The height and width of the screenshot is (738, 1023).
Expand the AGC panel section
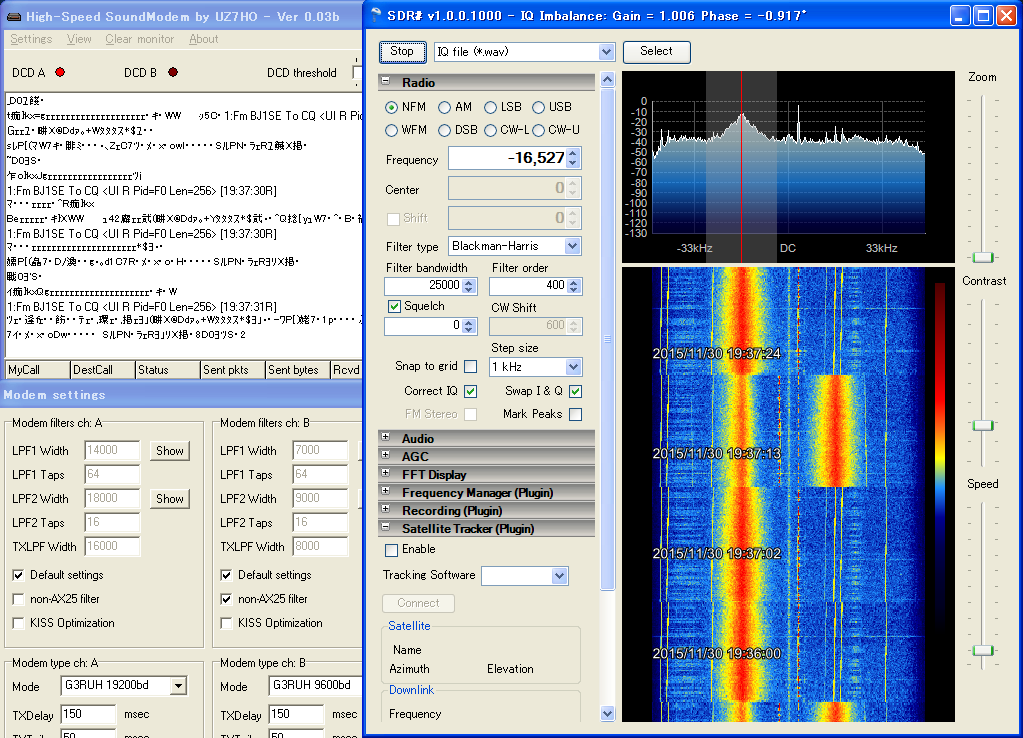point(386,455)
